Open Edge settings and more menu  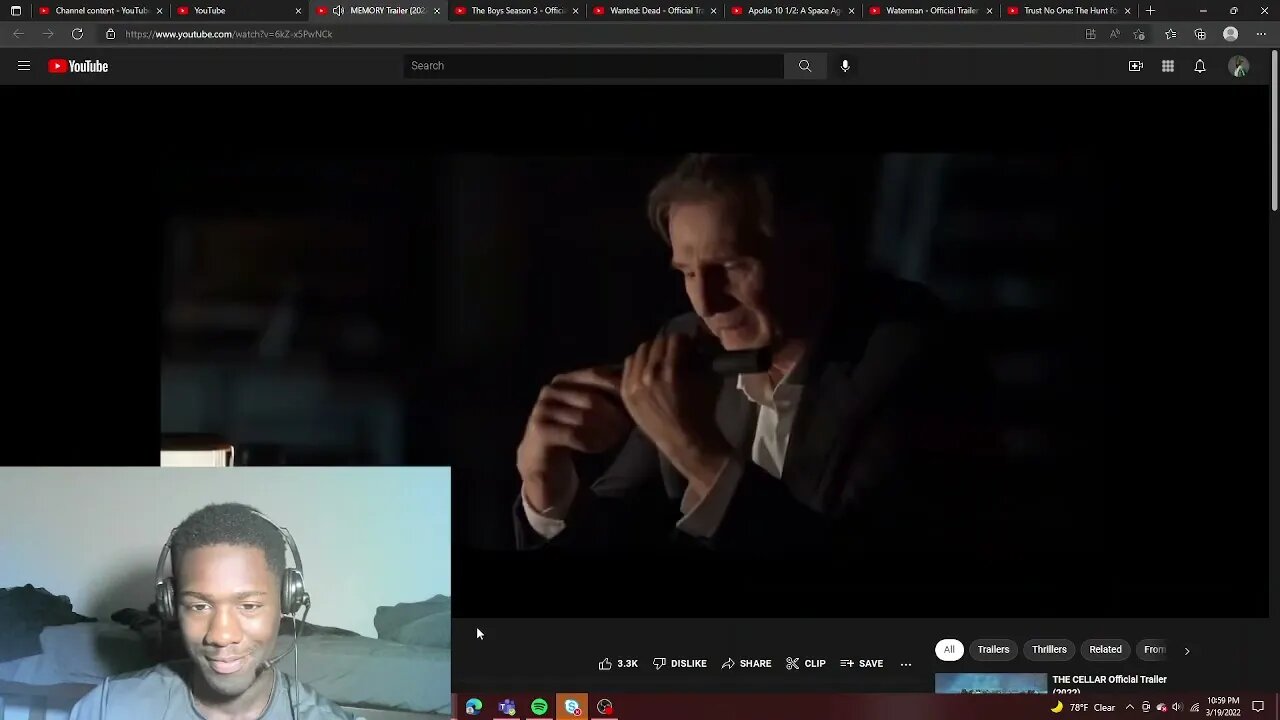(x=1261, y=34)
